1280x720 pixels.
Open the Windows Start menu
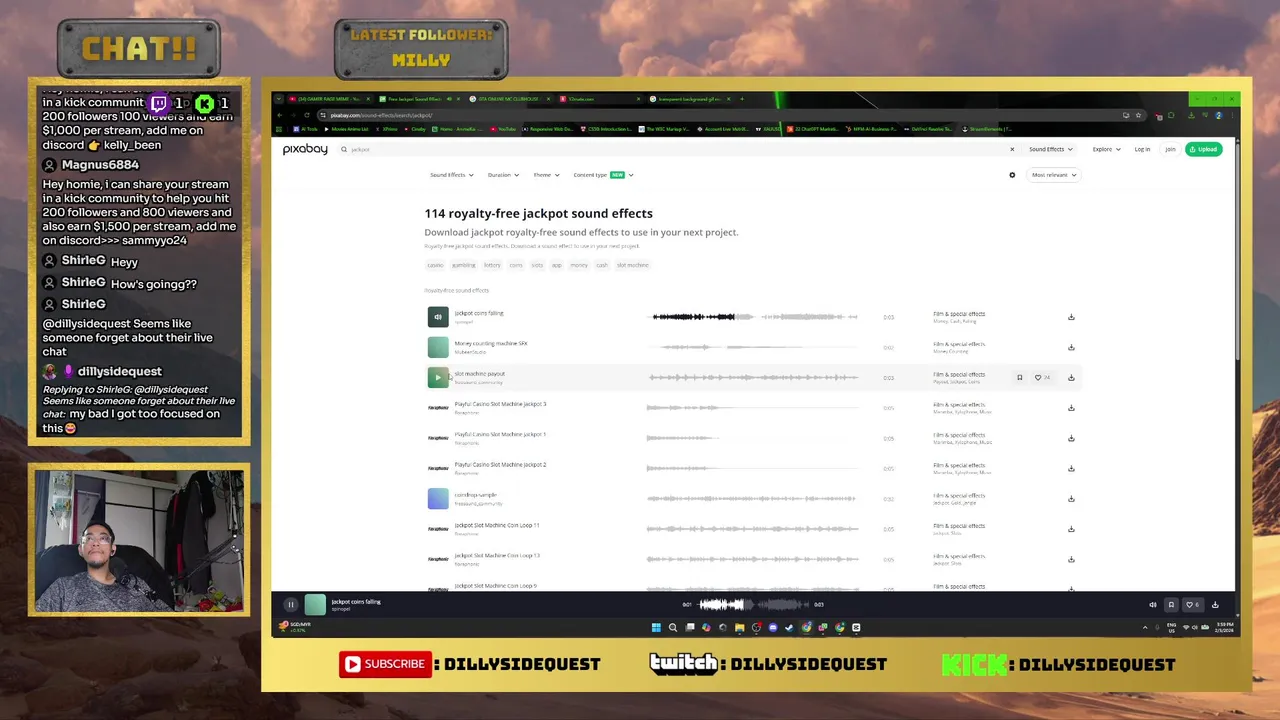[656, 627]
